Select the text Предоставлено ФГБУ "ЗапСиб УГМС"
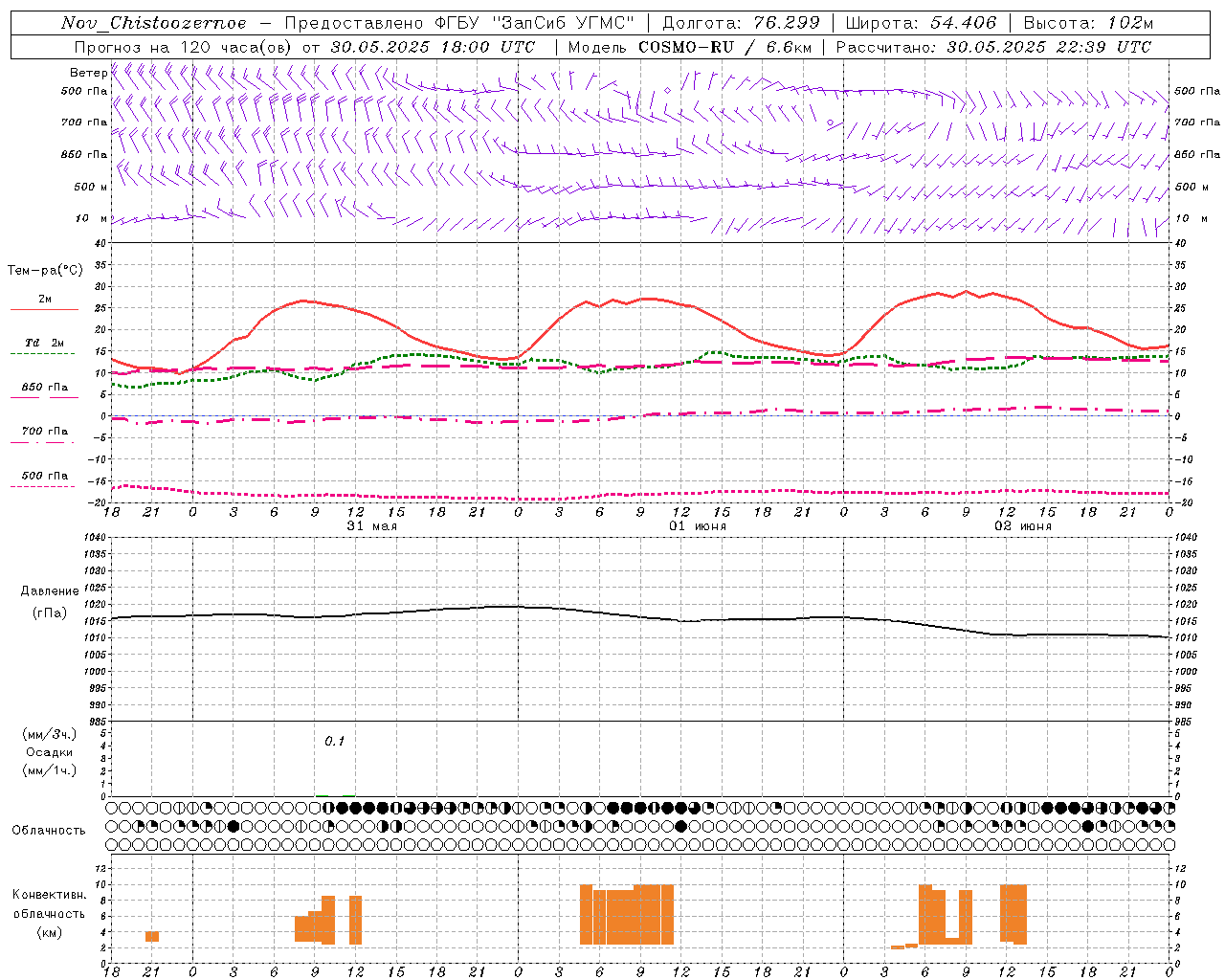 point(460,23)
